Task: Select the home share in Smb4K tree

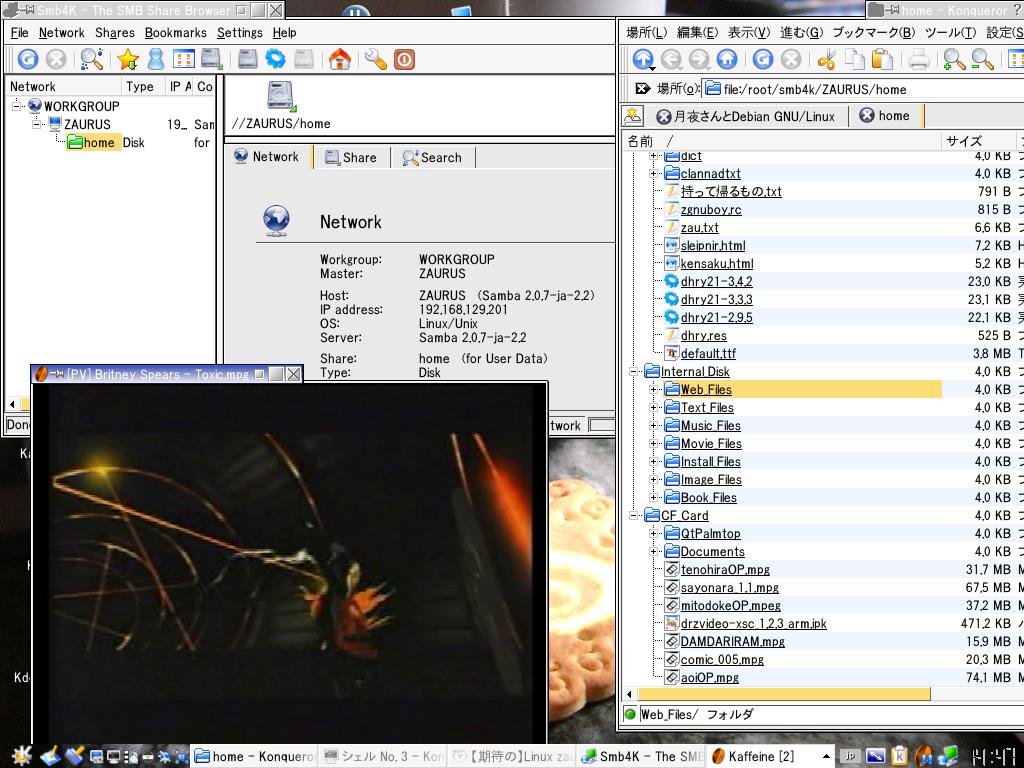Action: coord(94,142)
